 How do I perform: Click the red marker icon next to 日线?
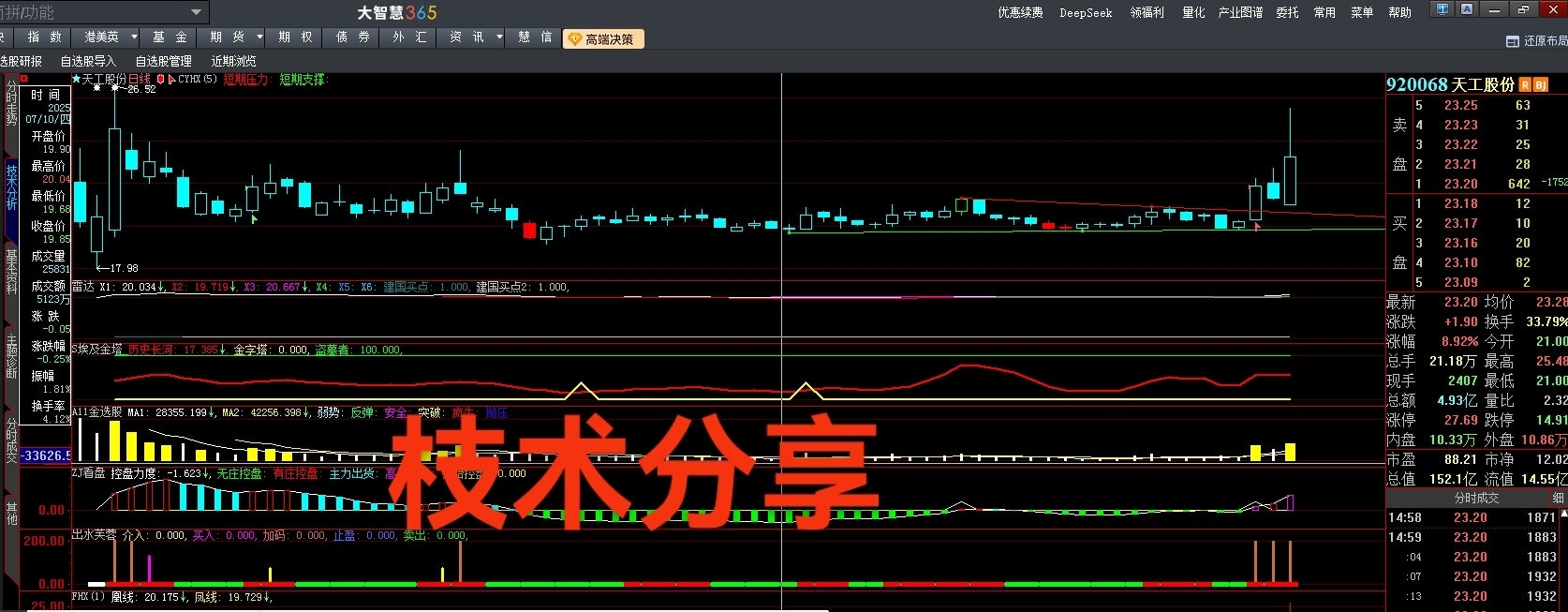tap(160, 80)
